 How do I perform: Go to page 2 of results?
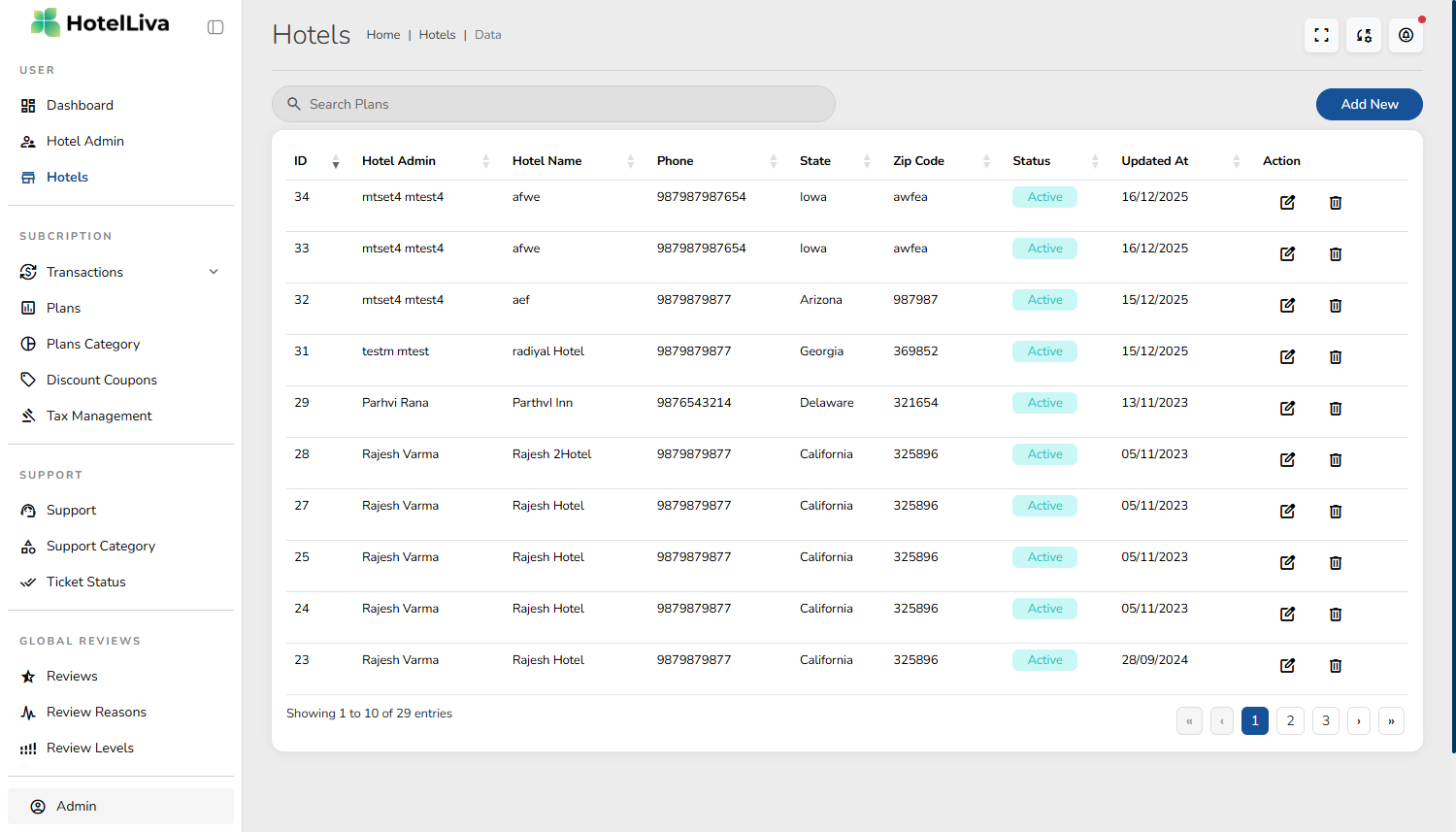1290,720
